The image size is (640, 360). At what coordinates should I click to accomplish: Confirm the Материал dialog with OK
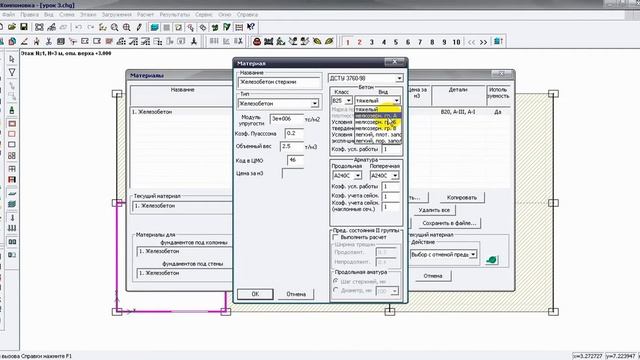click(255, 294)
